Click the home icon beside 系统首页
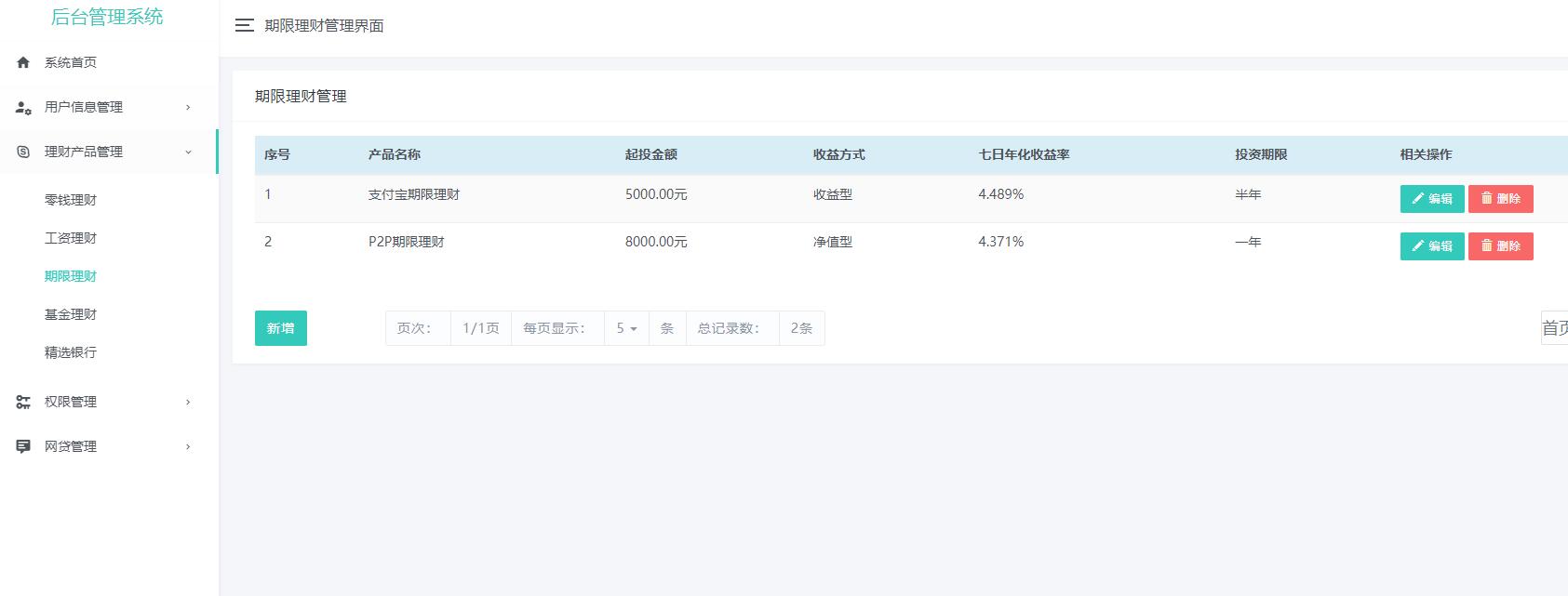 [x=23, y=62]
